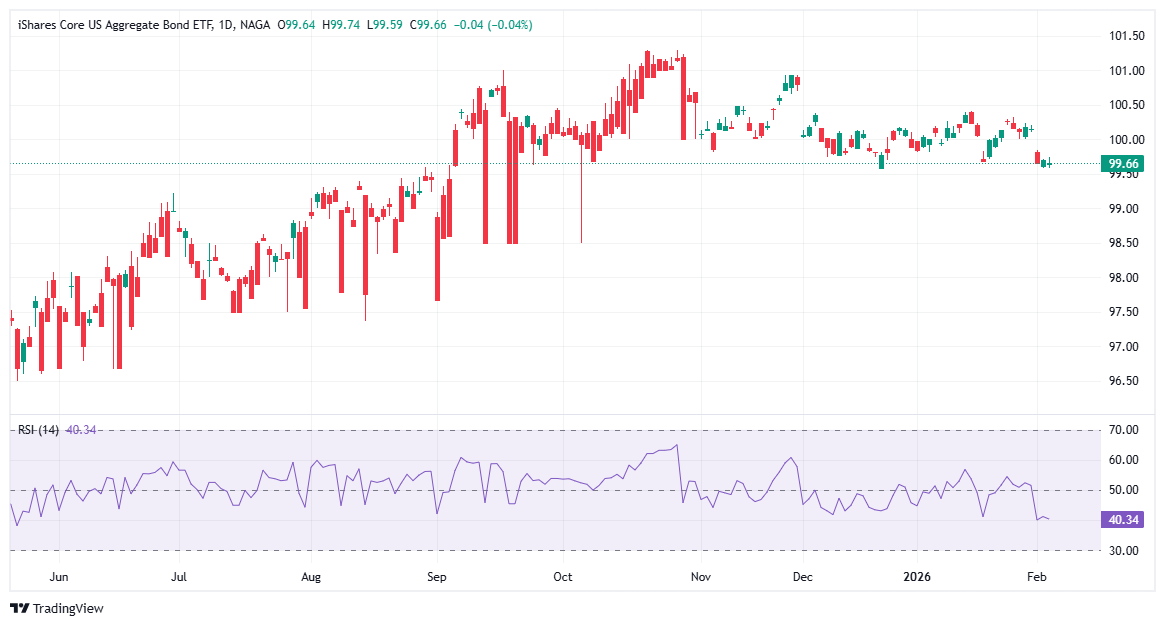
Task: Click the 101.50 price axis label
Action: 1126,36
